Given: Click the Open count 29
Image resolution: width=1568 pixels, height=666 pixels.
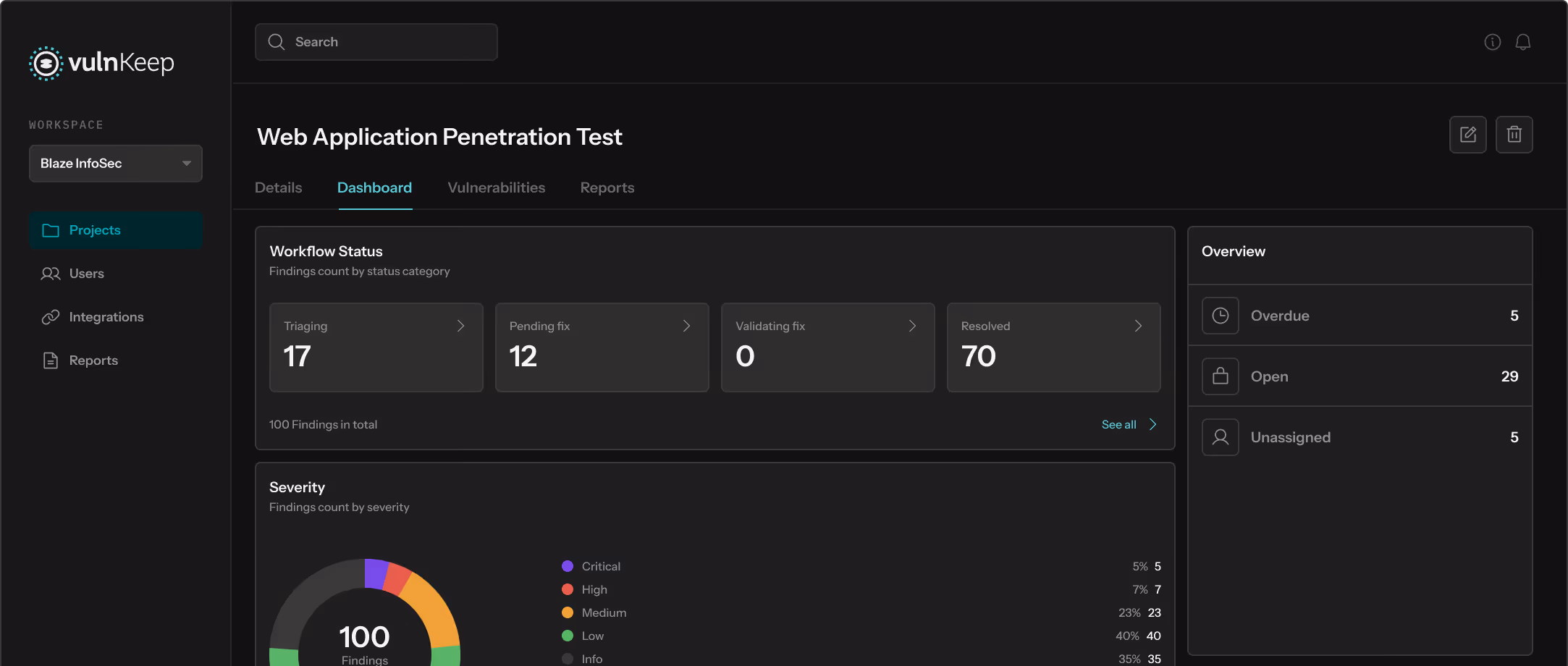Looking at the screenshot, I should (x=1510, y=376).
